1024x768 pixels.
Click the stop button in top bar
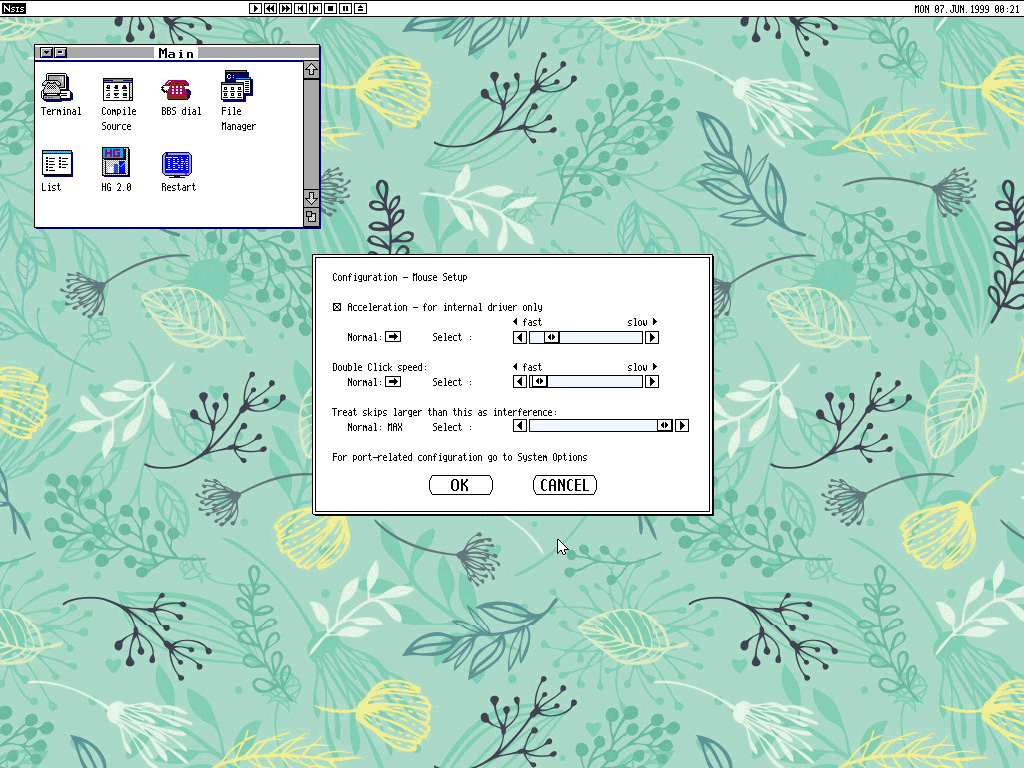click(330, 8)
